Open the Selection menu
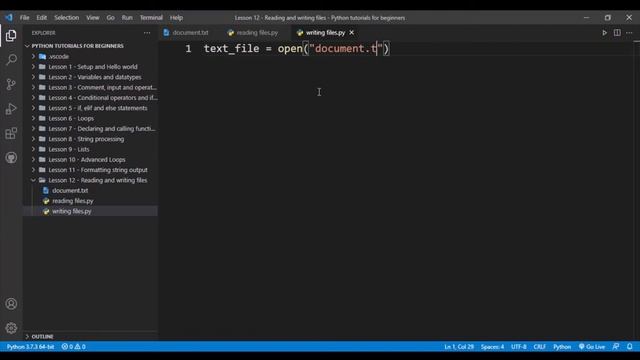This screenshot has width=640, height=360. pos(67,18)
